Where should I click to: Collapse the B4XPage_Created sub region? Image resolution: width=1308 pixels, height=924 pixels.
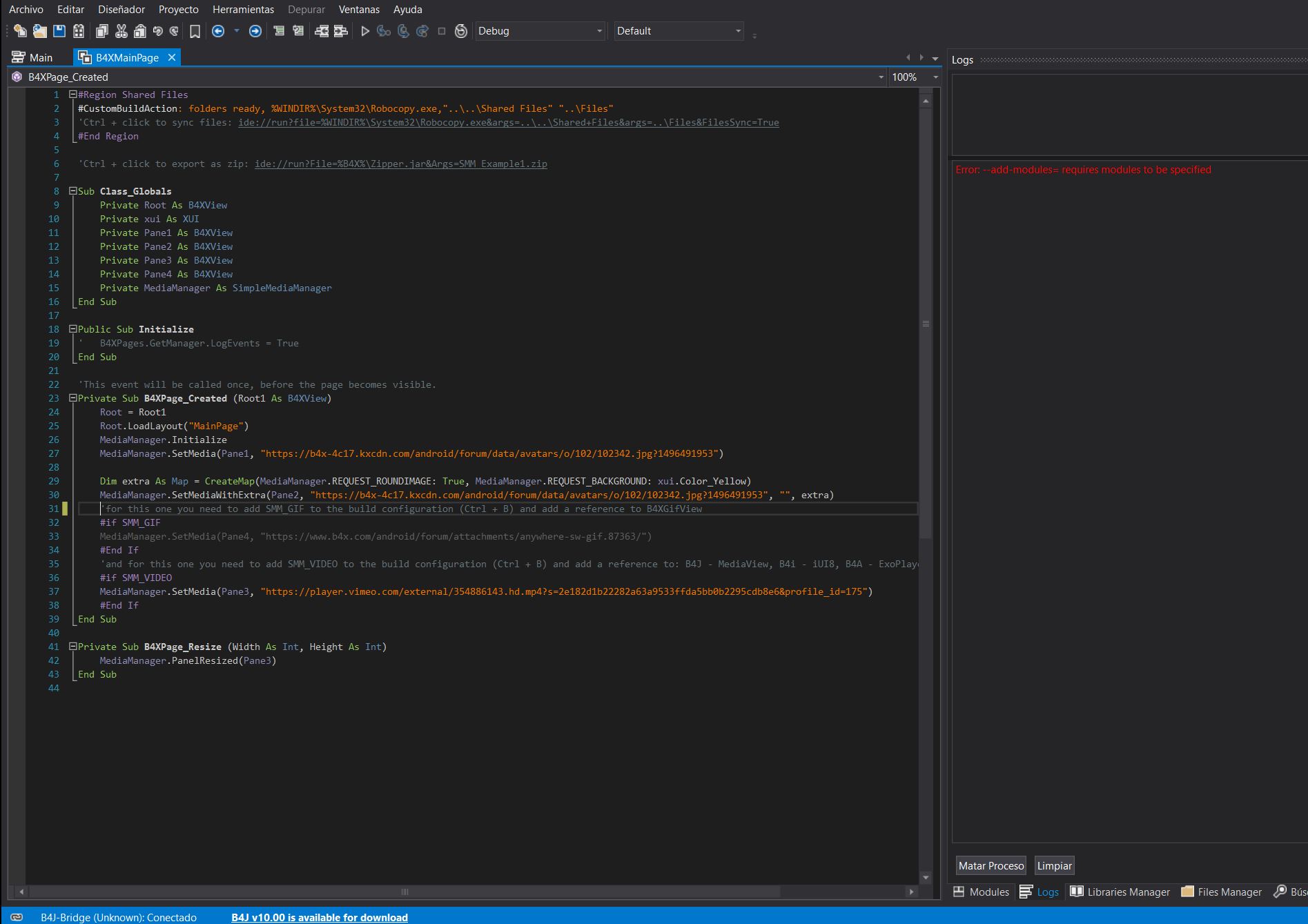pyautogui.click(x=72, y=398)
